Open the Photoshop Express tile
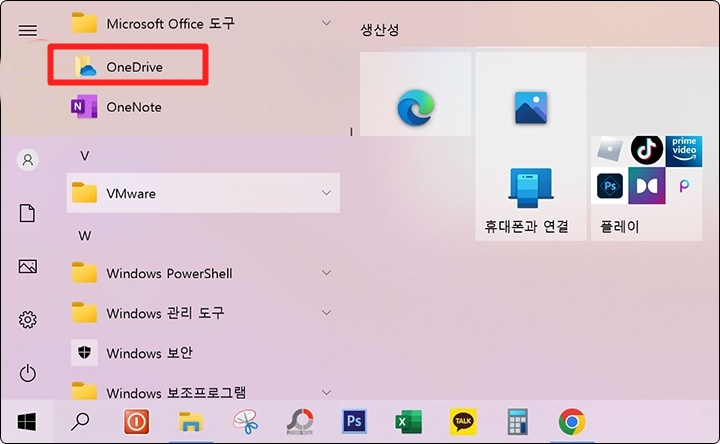The width and height of the screenshot is (720, 444). tap(610, 186)
